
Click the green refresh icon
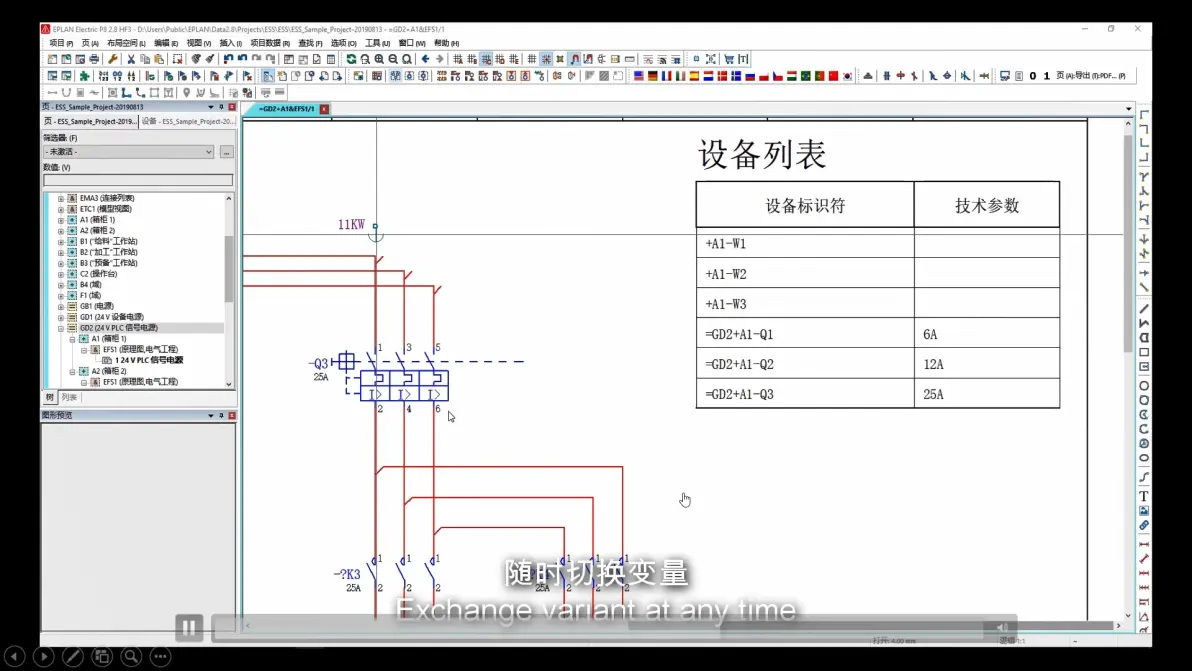[x=351, y=59]
